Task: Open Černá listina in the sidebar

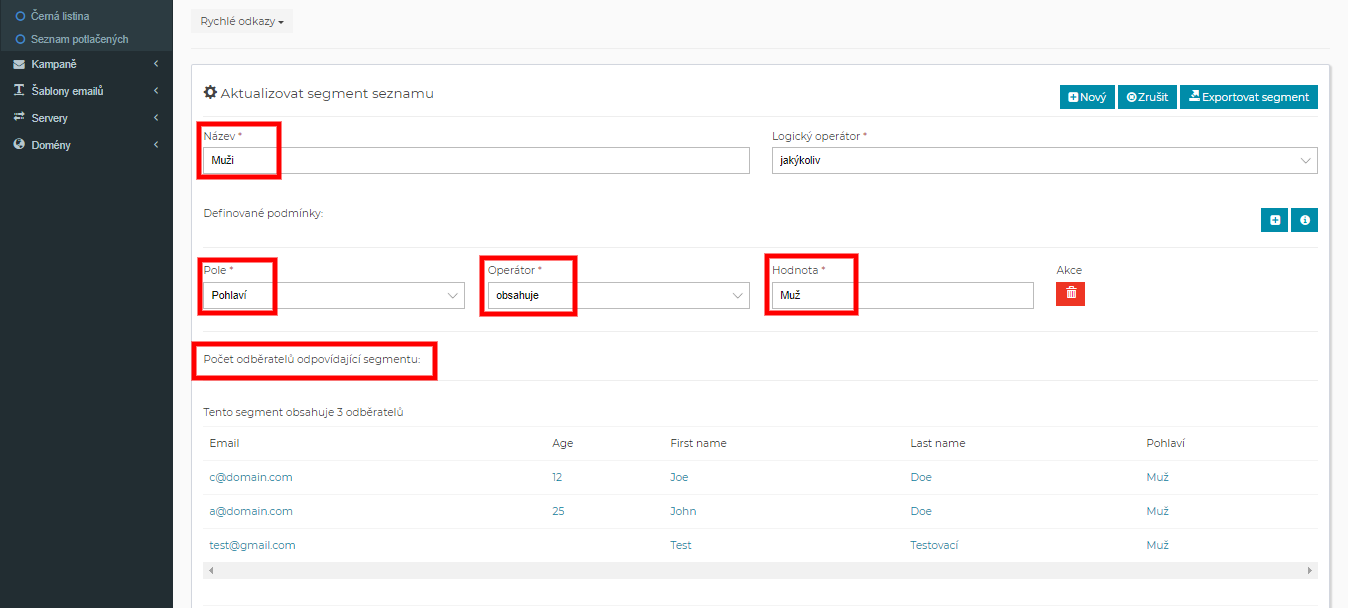Action: [x=59, y=16]
